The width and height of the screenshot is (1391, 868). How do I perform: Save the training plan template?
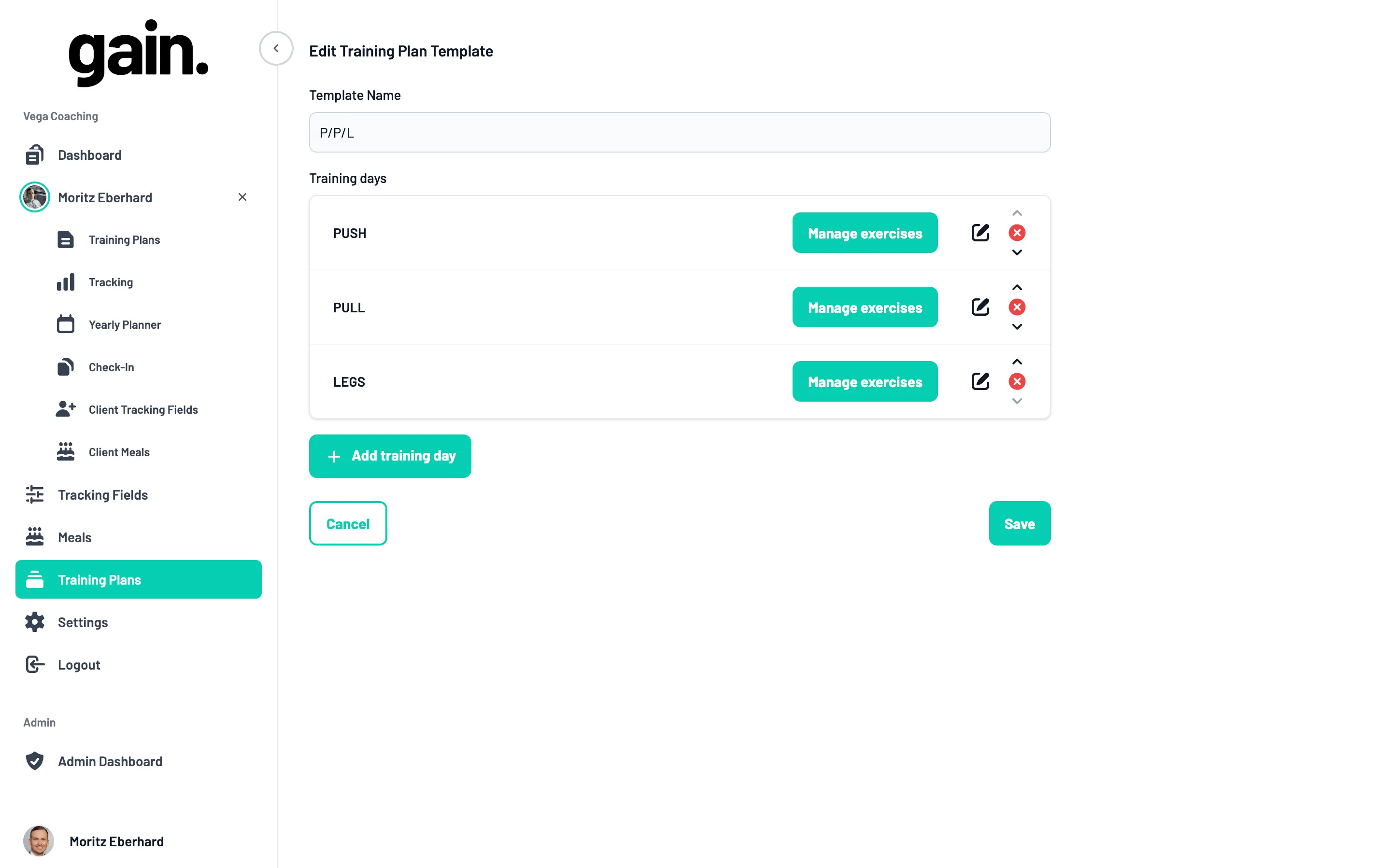pos(1019,524)
